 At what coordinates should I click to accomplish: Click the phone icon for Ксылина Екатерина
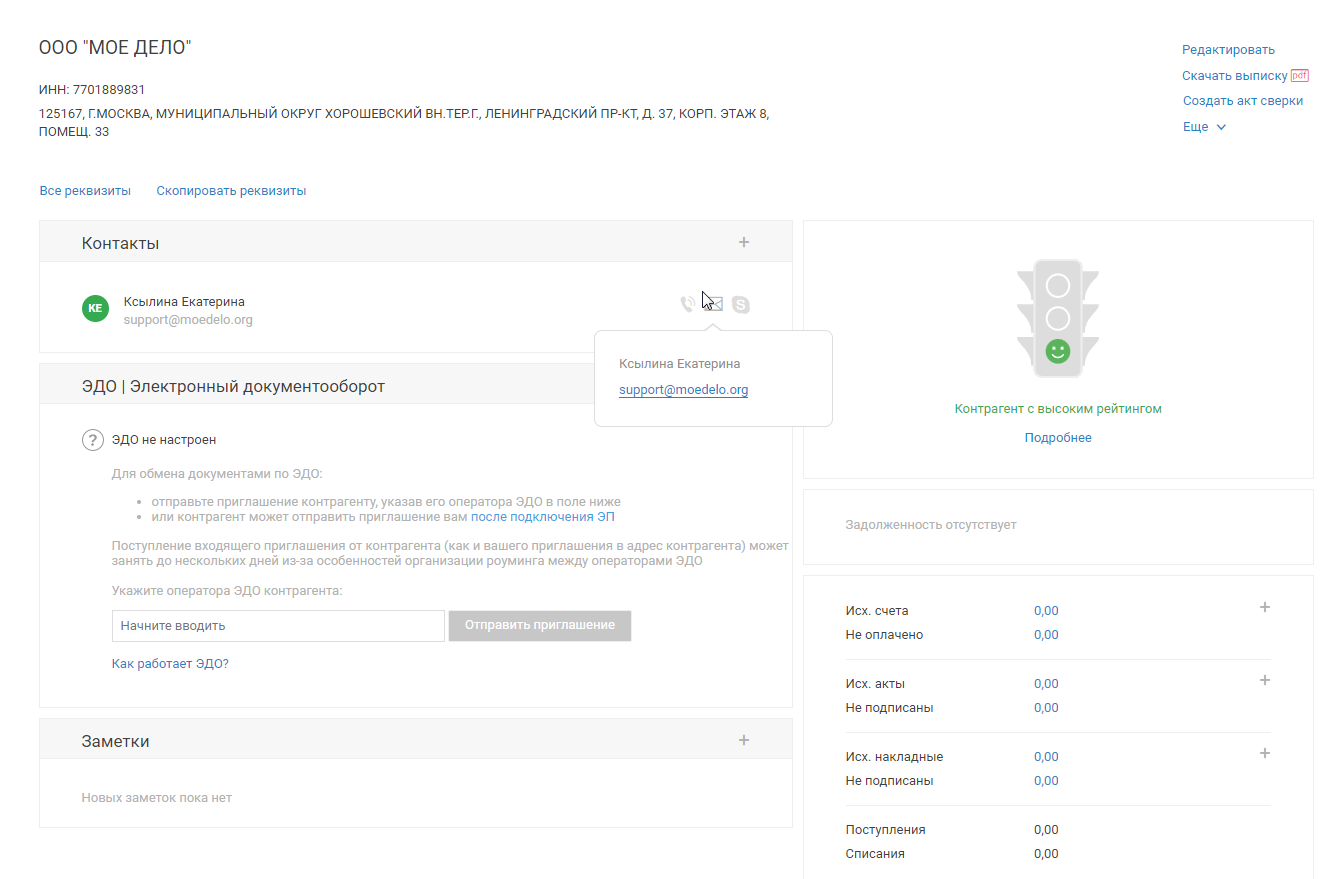(x=687, y=304)
